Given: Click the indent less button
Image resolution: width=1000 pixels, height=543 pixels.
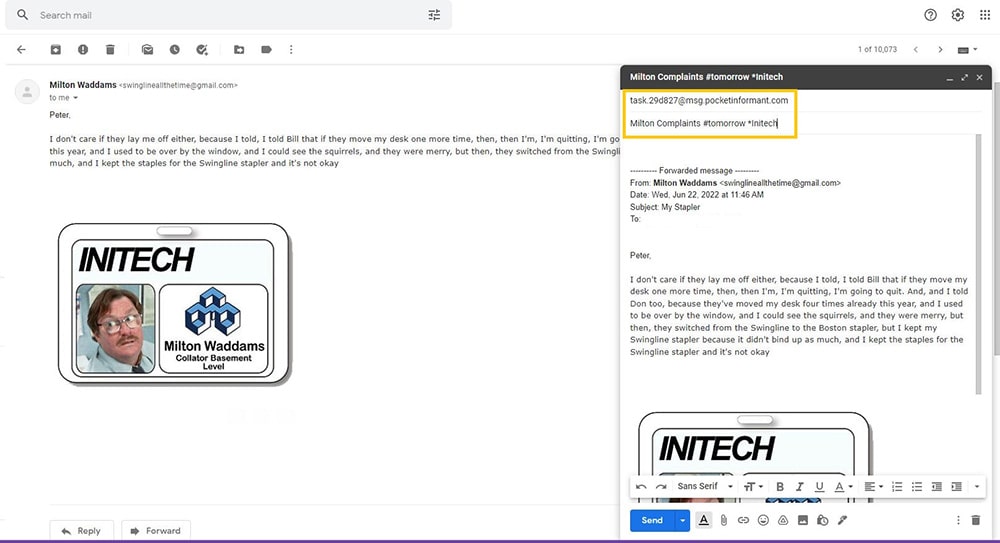Looking at the screenshot, I should click(x=936, y=486).
